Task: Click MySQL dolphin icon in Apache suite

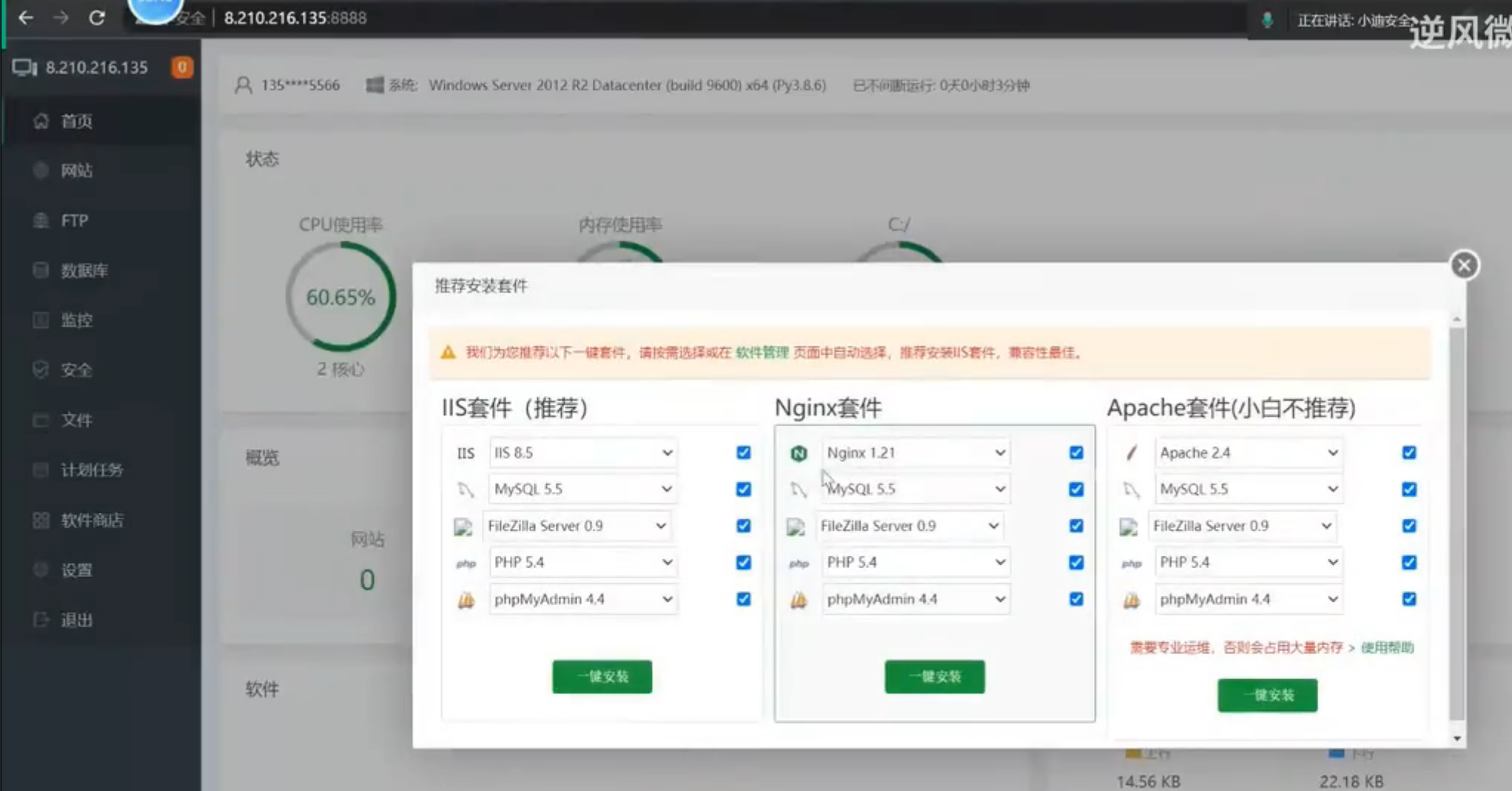Action: [x=1131, y=489]
